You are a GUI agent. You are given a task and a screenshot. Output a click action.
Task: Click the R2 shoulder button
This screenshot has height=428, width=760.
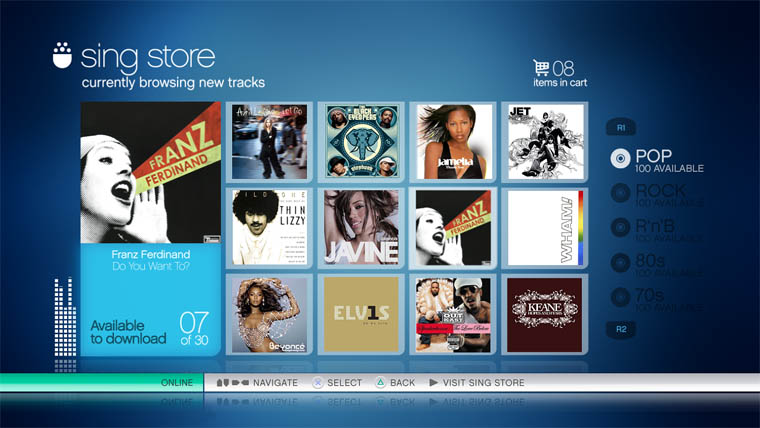pyautogui.click(x=621, y=329)
